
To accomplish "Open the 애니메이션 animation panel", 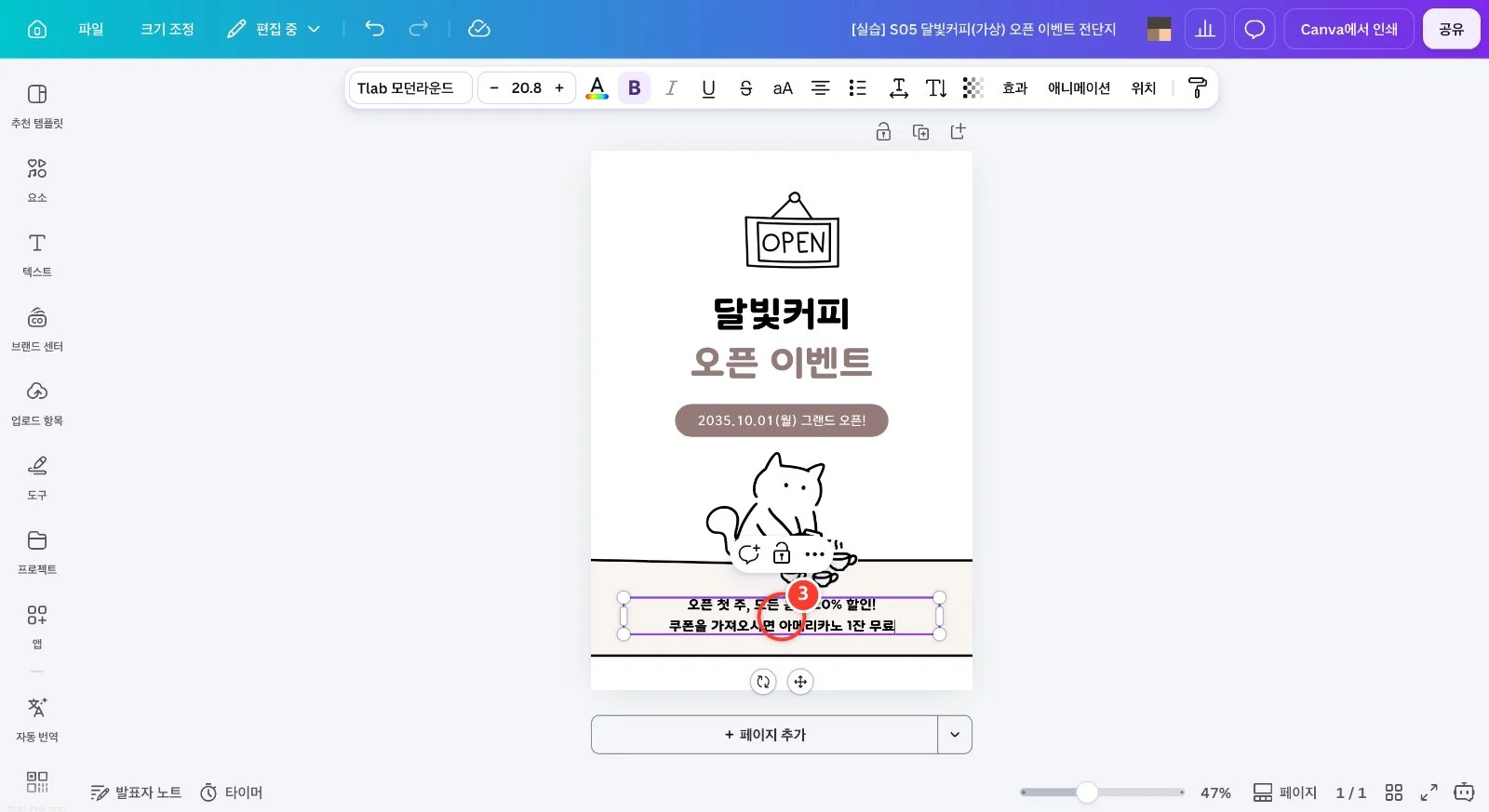I will (1080, 87).
